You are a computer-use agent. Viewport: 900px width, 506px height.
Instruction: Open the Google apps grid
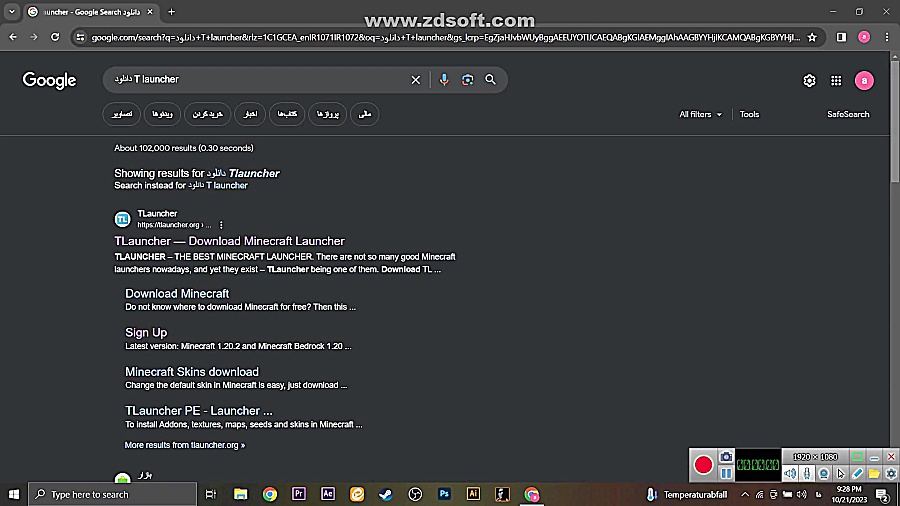coord(836,80)
